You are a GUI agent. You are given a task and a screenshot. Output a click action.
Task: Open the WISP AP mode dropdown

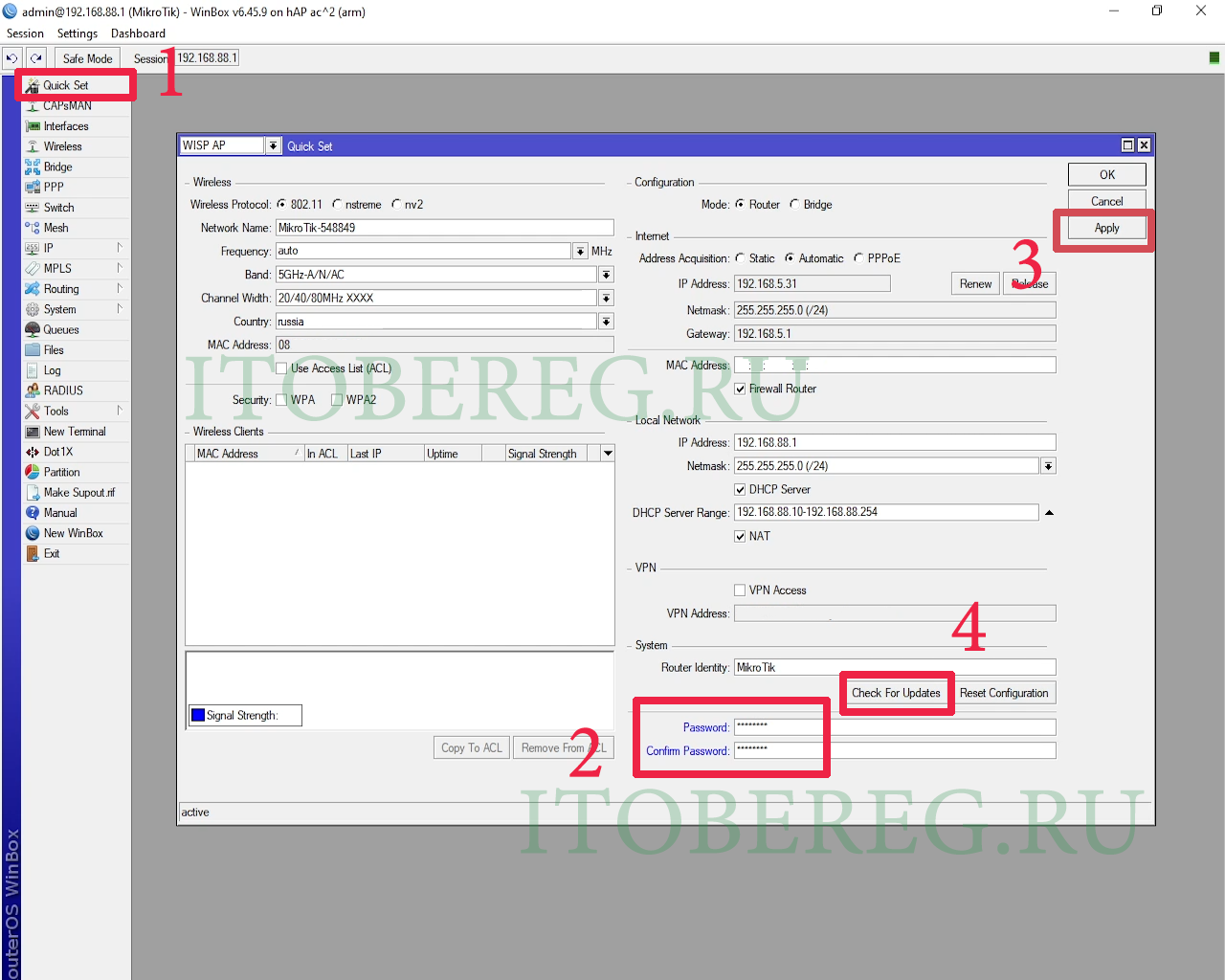click(274, 145)
